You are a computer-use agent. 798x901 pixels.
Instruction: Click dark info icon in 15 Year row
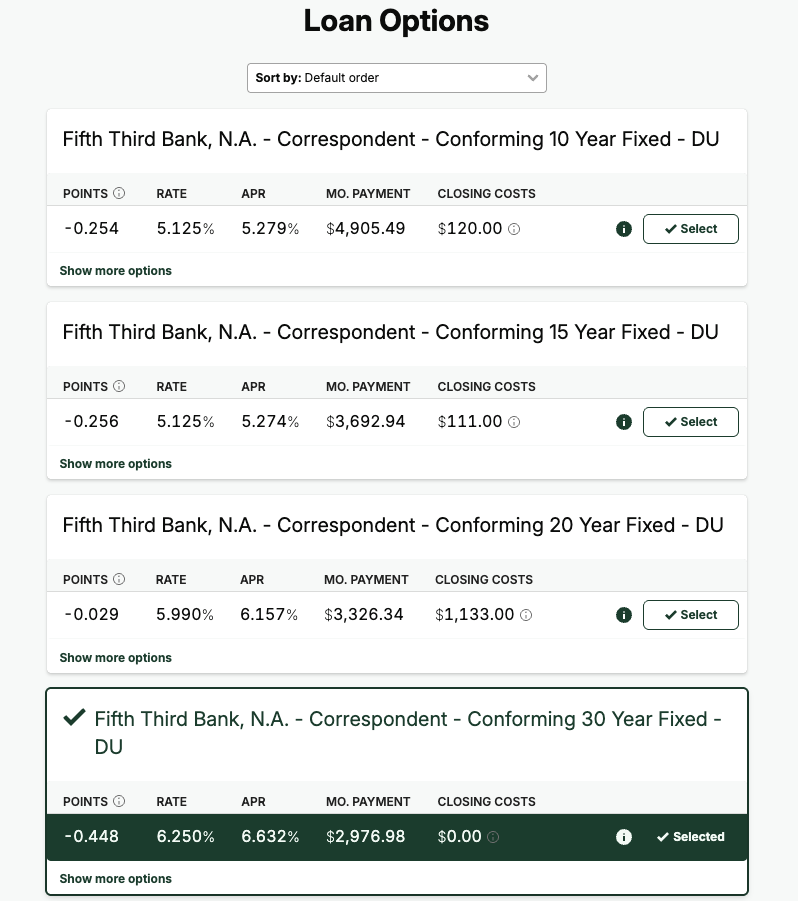pos(624,422)
